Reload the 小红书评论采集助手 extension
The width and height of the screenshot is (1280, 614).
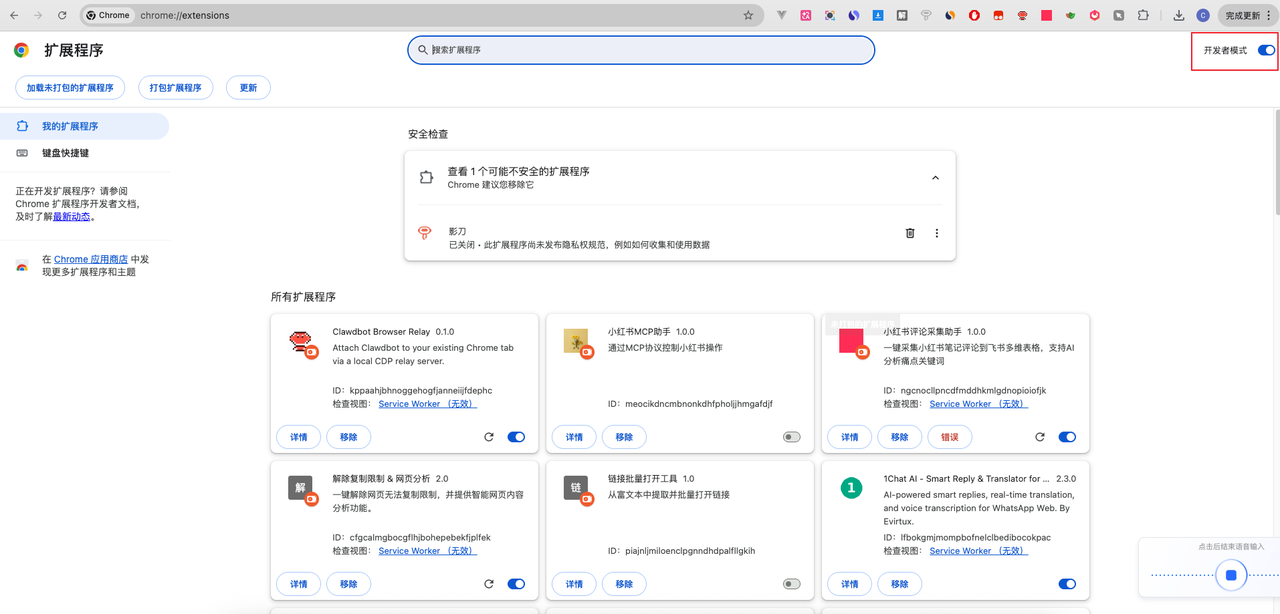(1040, 437)
